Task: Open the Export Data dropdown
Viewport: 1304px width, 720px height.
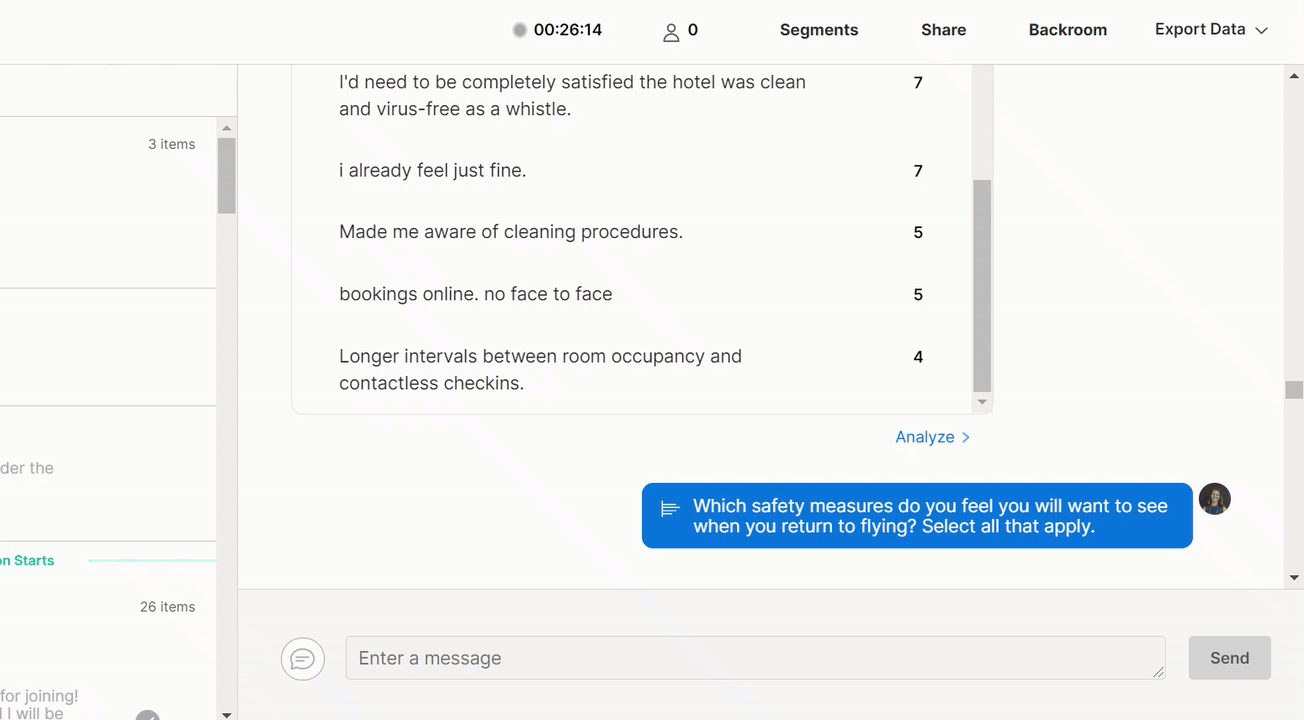Action: [x=1210, y=30]
